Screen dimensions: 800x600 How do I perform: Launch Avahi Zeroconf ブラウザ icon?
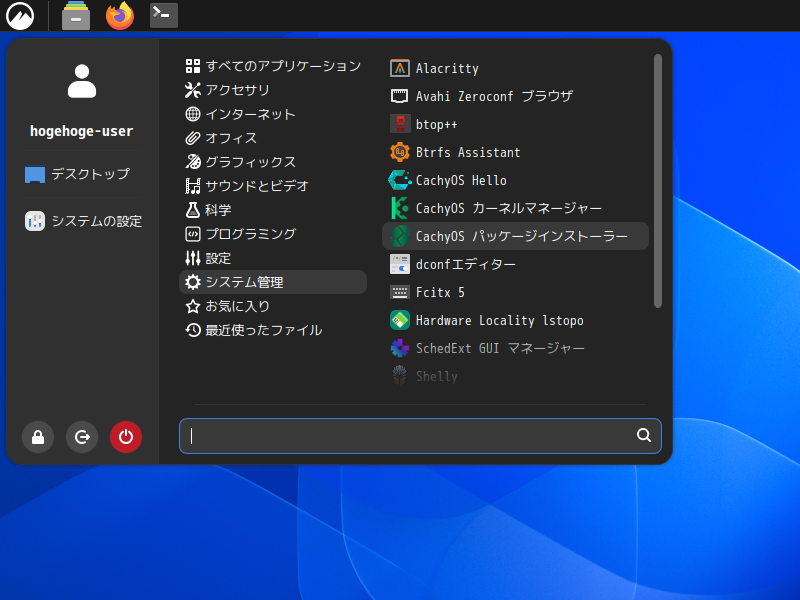[399, 96]
